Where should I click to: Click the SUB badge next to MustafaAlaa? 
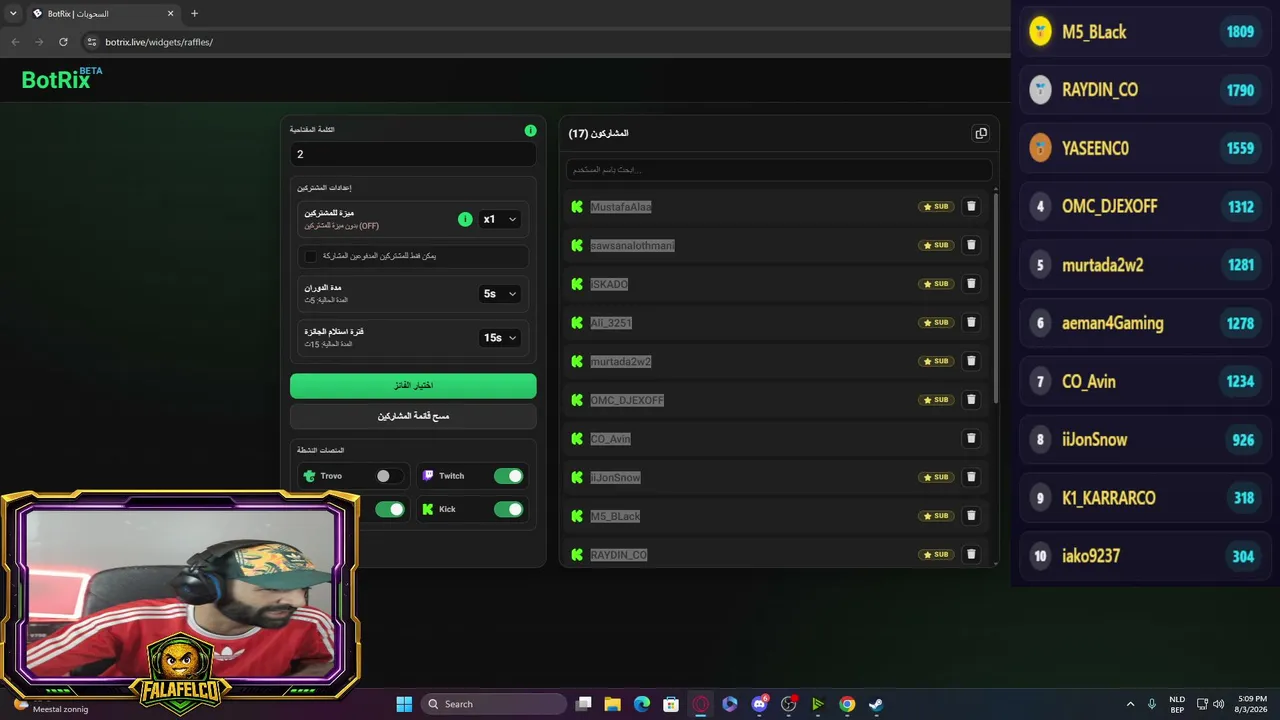click(936, 207)
